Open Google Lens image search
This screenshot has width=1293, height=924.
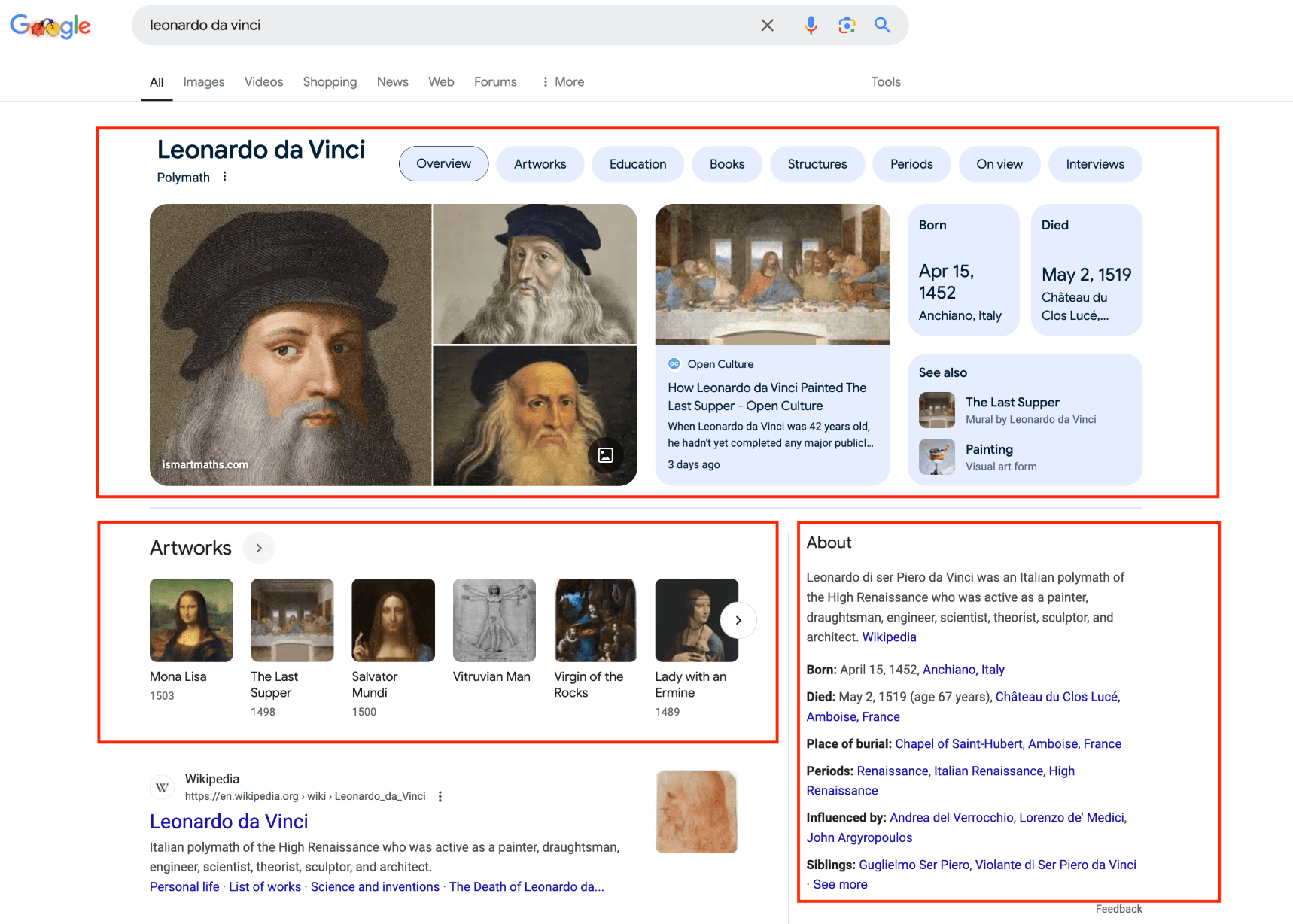coord(847,25)
